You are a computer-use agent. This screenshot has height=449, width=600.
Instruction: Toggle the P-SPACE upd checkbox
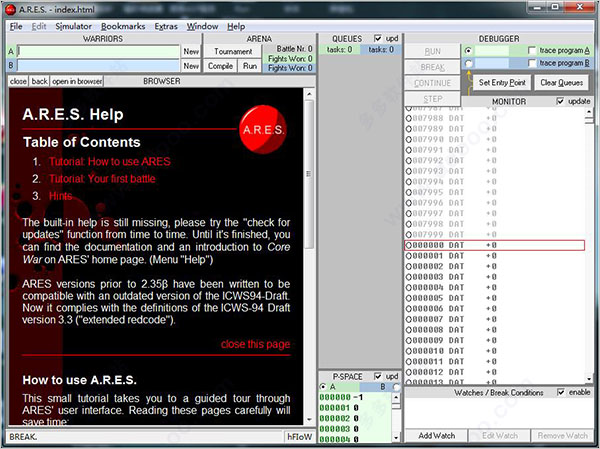click(x=378, y=376)
